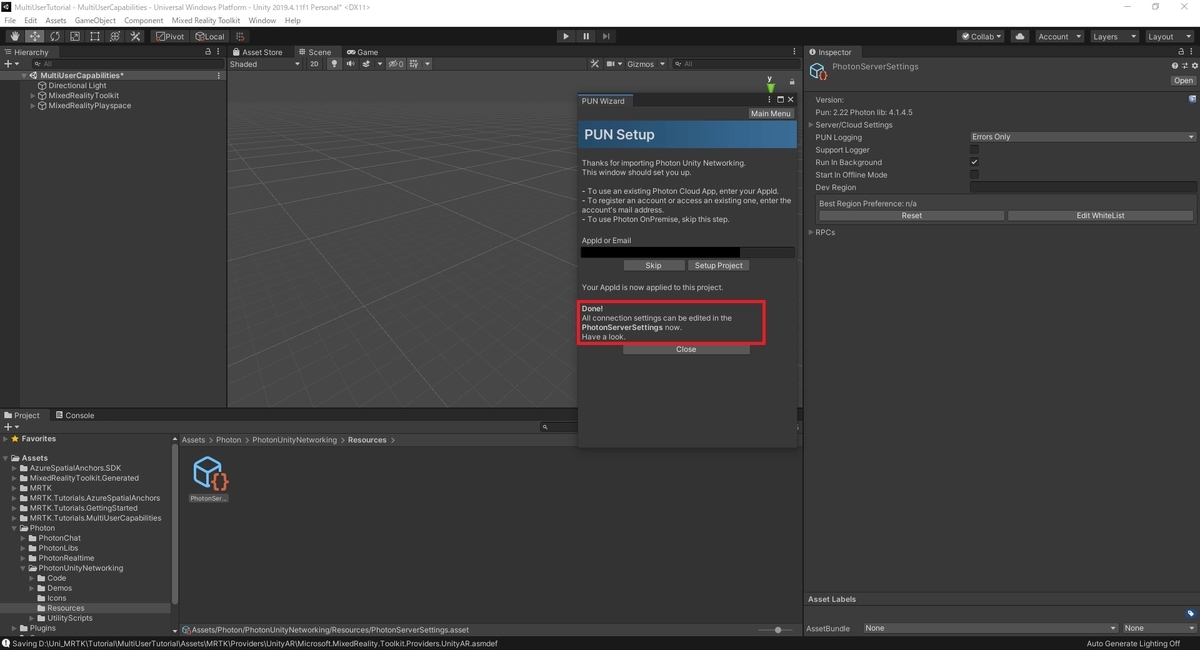Click Skip button in PUN Wizard
1200x650 pixels.
pyautogui.click(x=653, y=266)
